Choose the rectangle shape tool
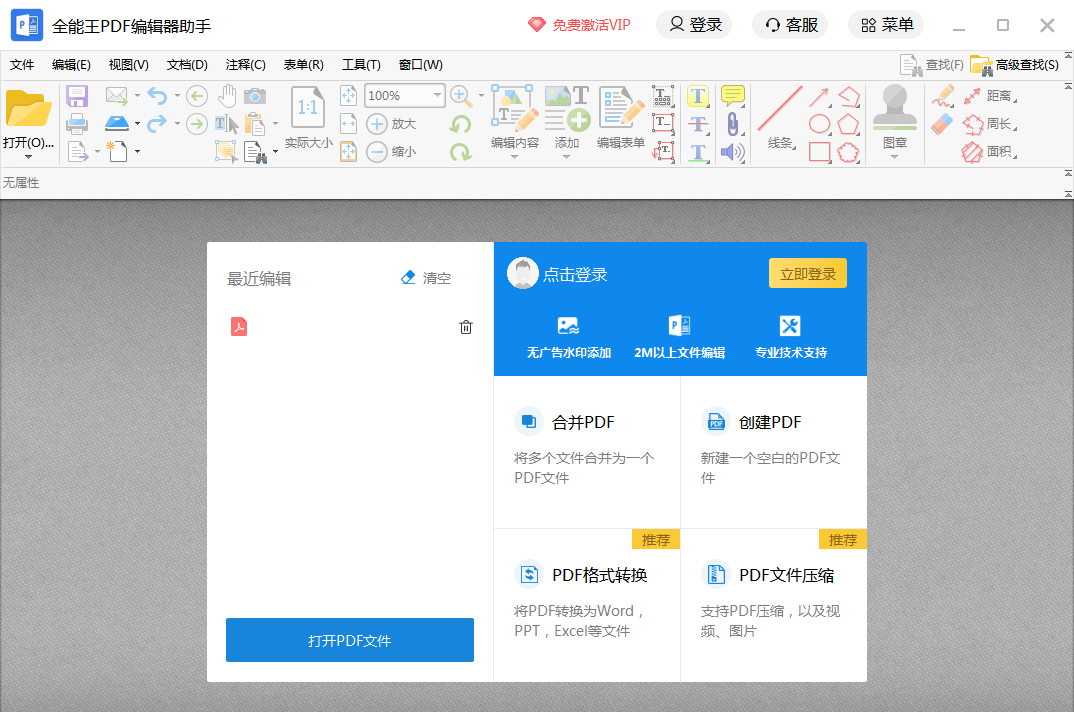Viewport: 1074px width, 712px height. pos(820,152)
